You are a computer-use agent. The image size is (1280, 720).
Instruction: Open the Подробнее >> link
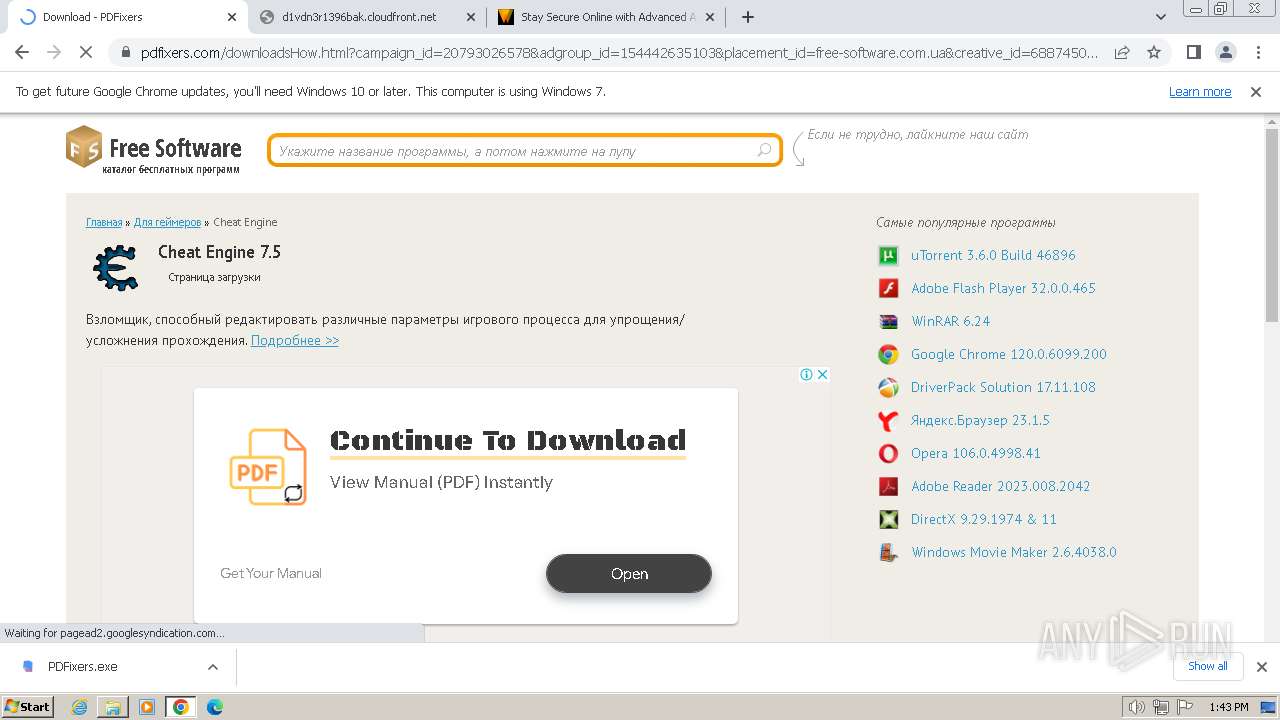295,340
